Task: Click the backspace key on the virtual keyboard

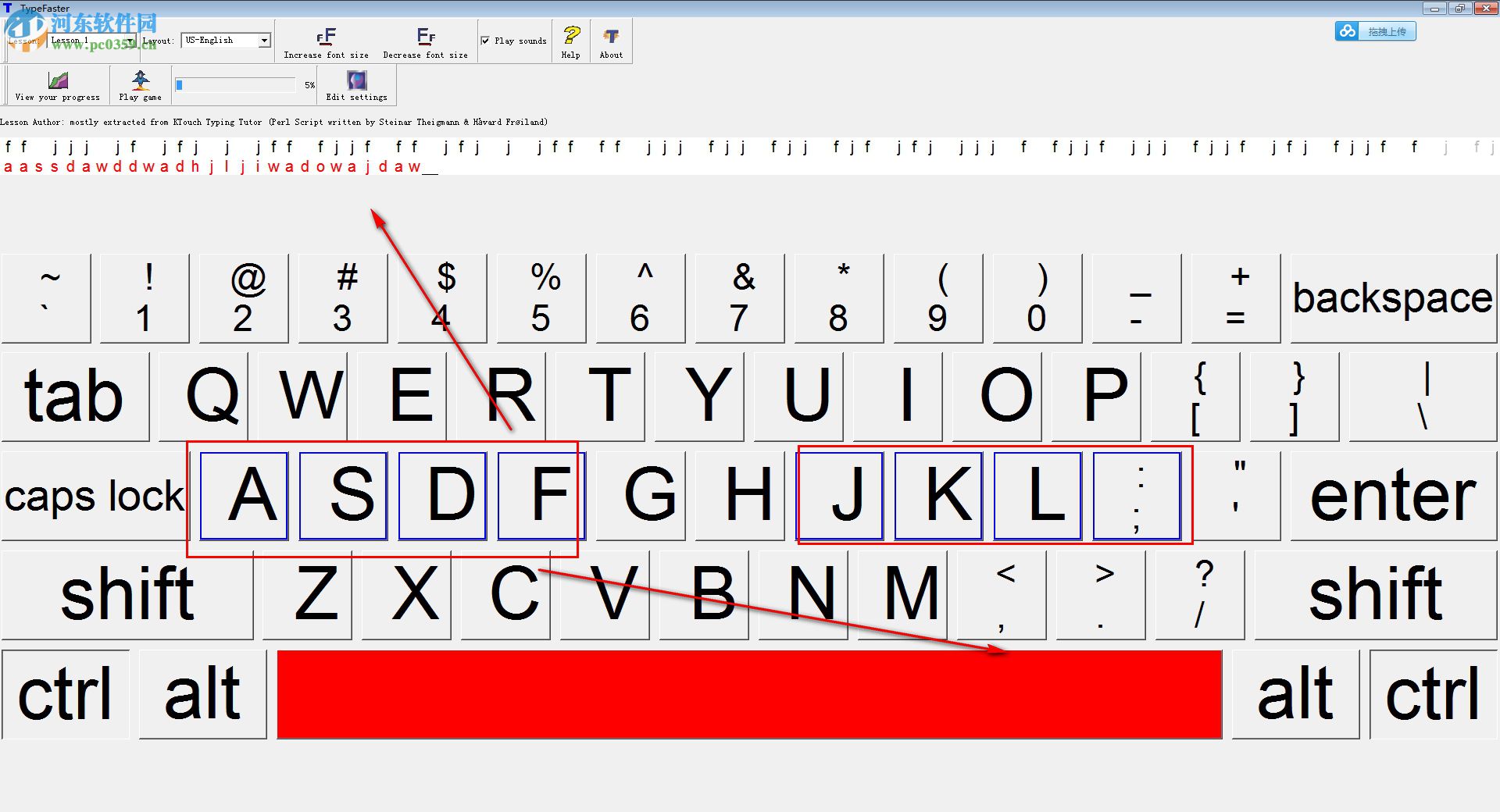Action: [x=1392, y=298]
